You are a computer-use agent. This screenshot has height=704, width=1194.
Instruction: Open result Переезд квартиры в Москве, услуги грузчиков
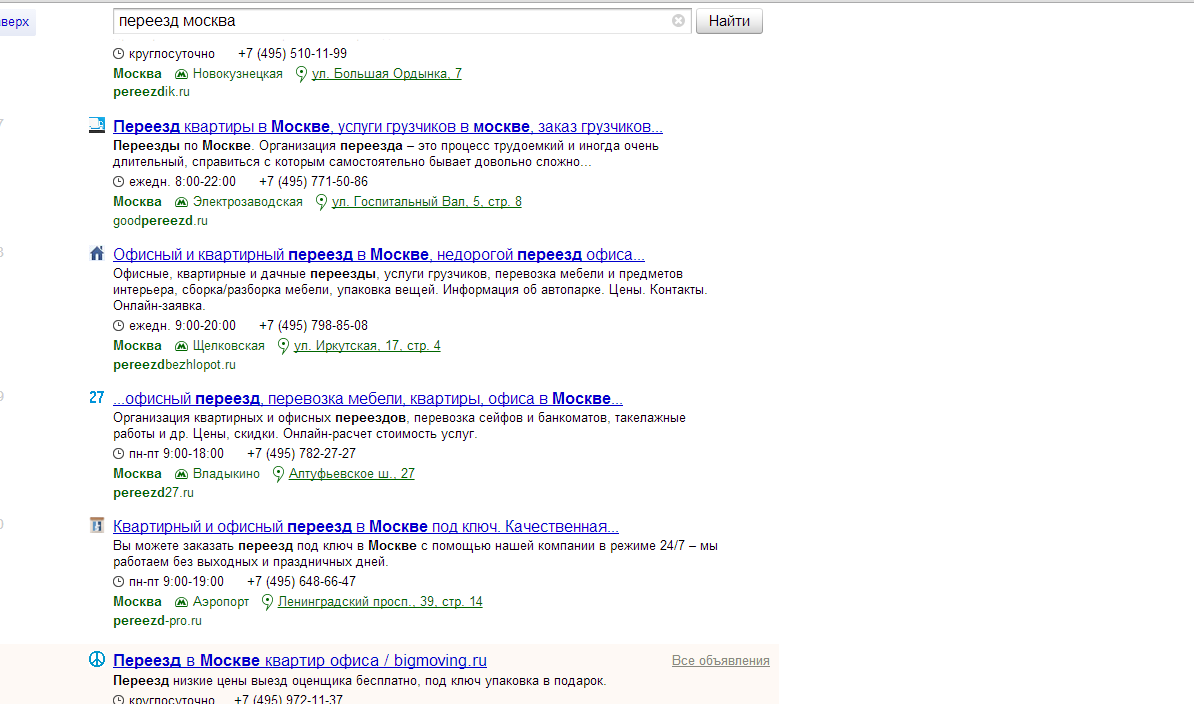click(x=388, y=126)
